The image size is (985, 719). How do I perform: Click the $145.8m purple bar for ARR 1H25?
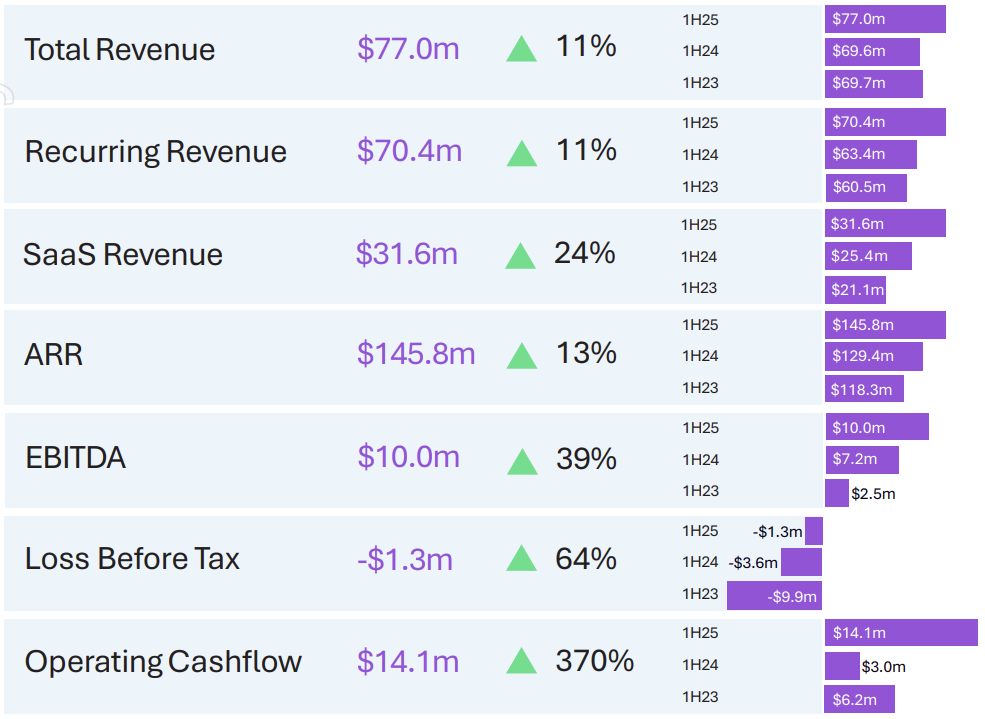coord(885,325)
